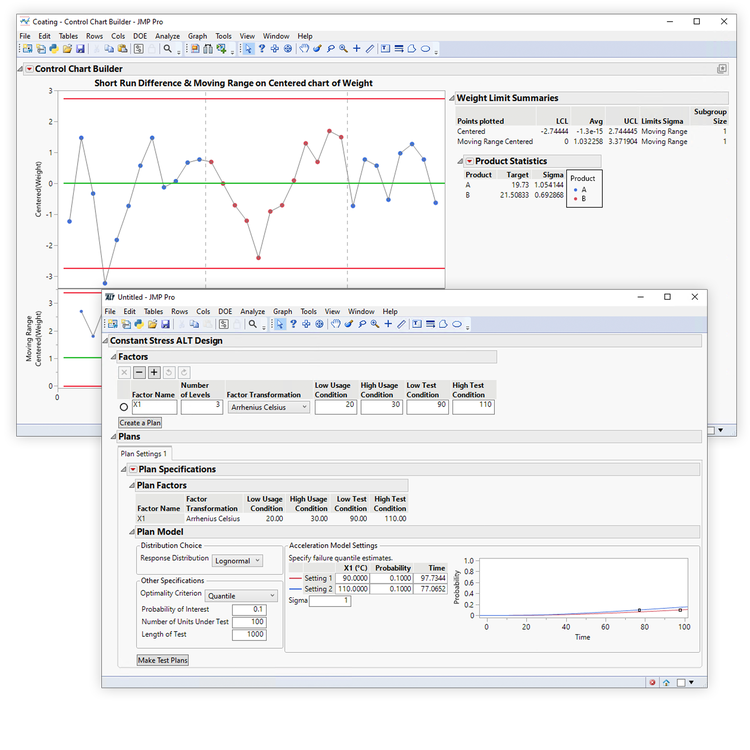Click the plus button to add a factor

click(154, 372)
